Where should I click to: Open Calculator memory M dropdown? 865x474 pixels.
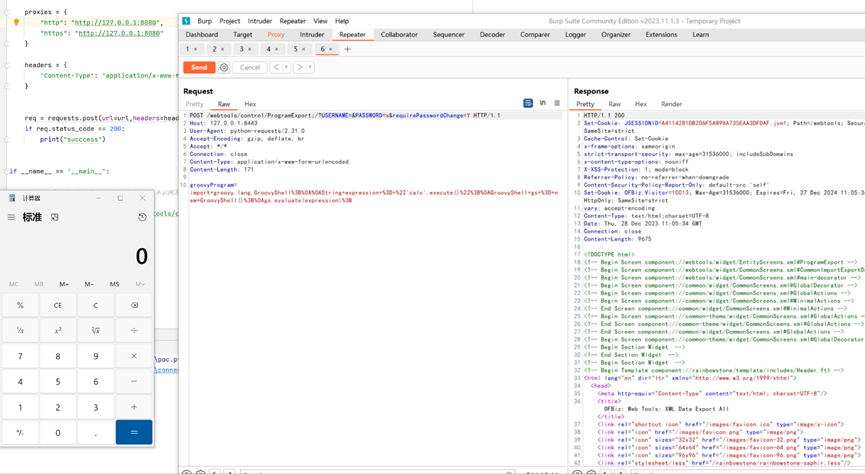click(x=140, y=284)
